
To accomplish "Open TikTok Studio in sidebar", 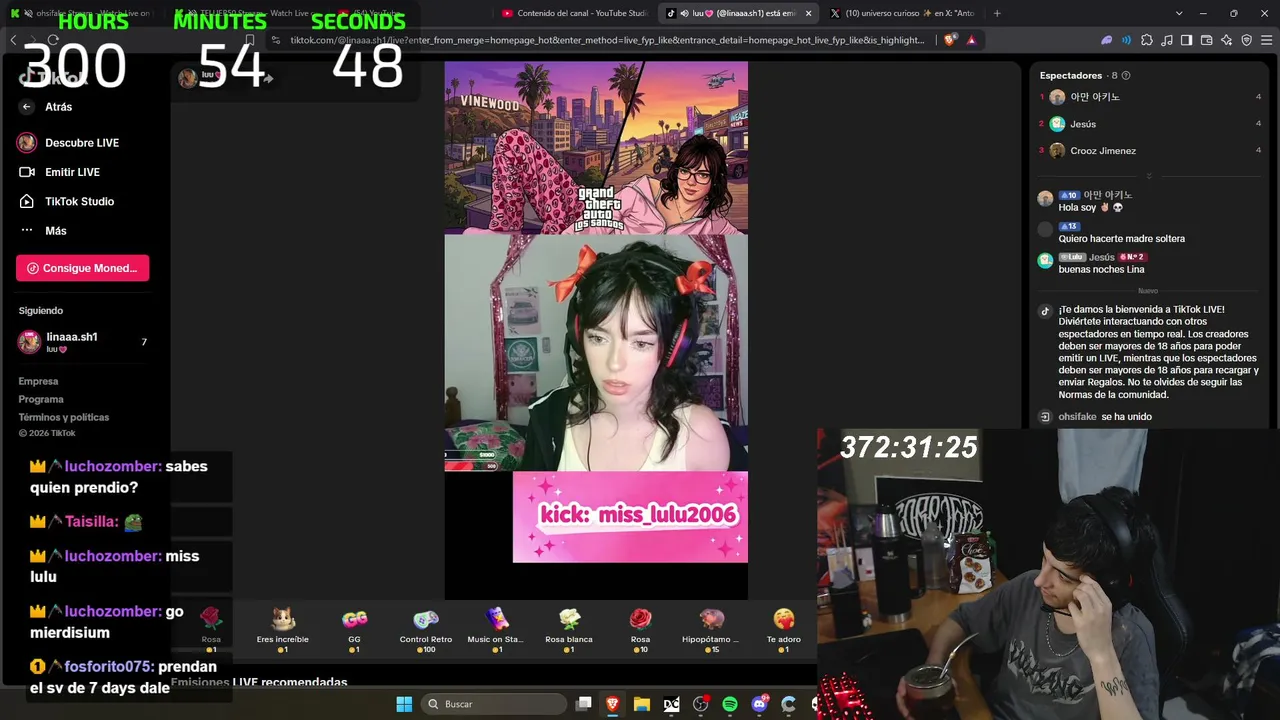I will click(x=66, y=201).
